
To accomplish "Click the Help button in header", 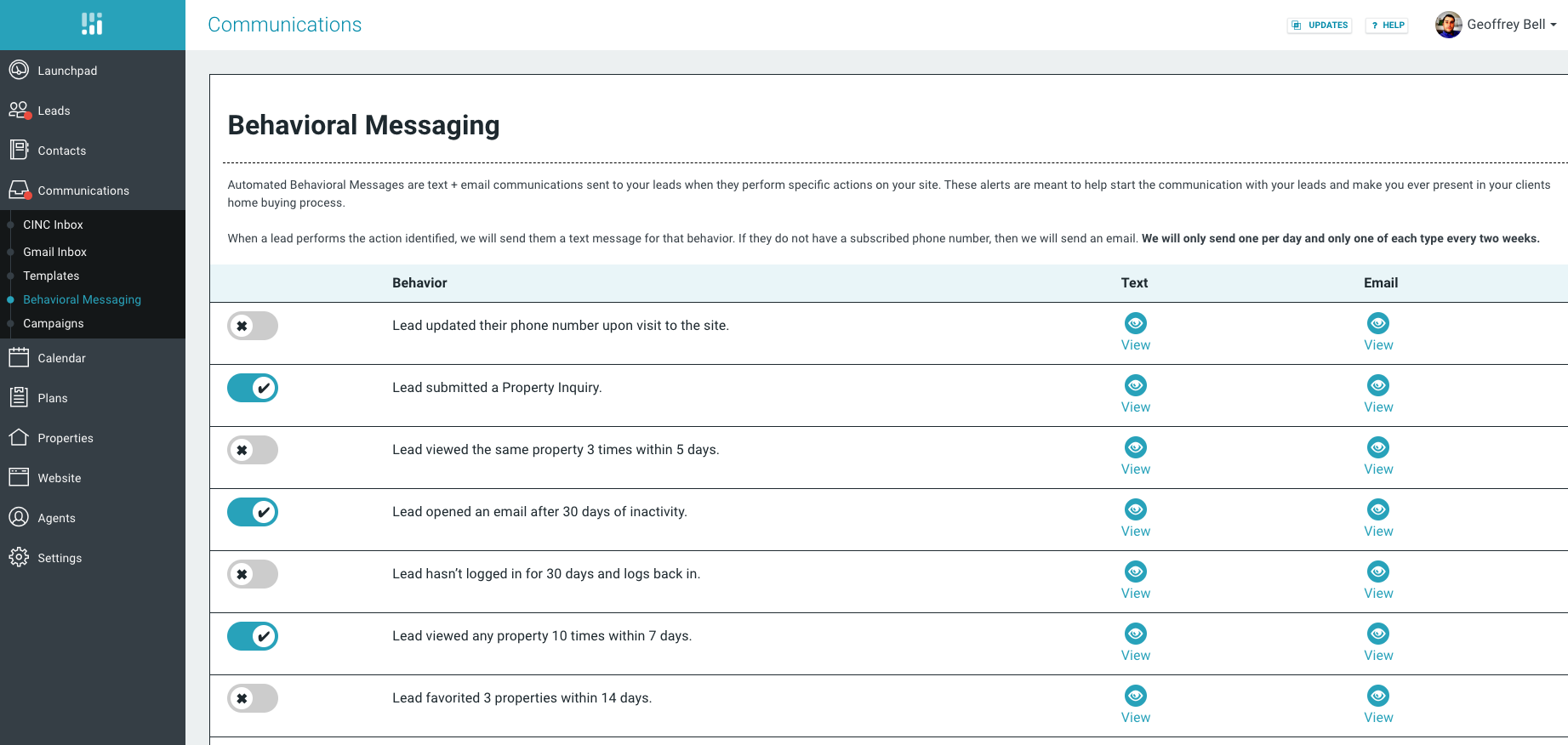I will coord(1387,26).
